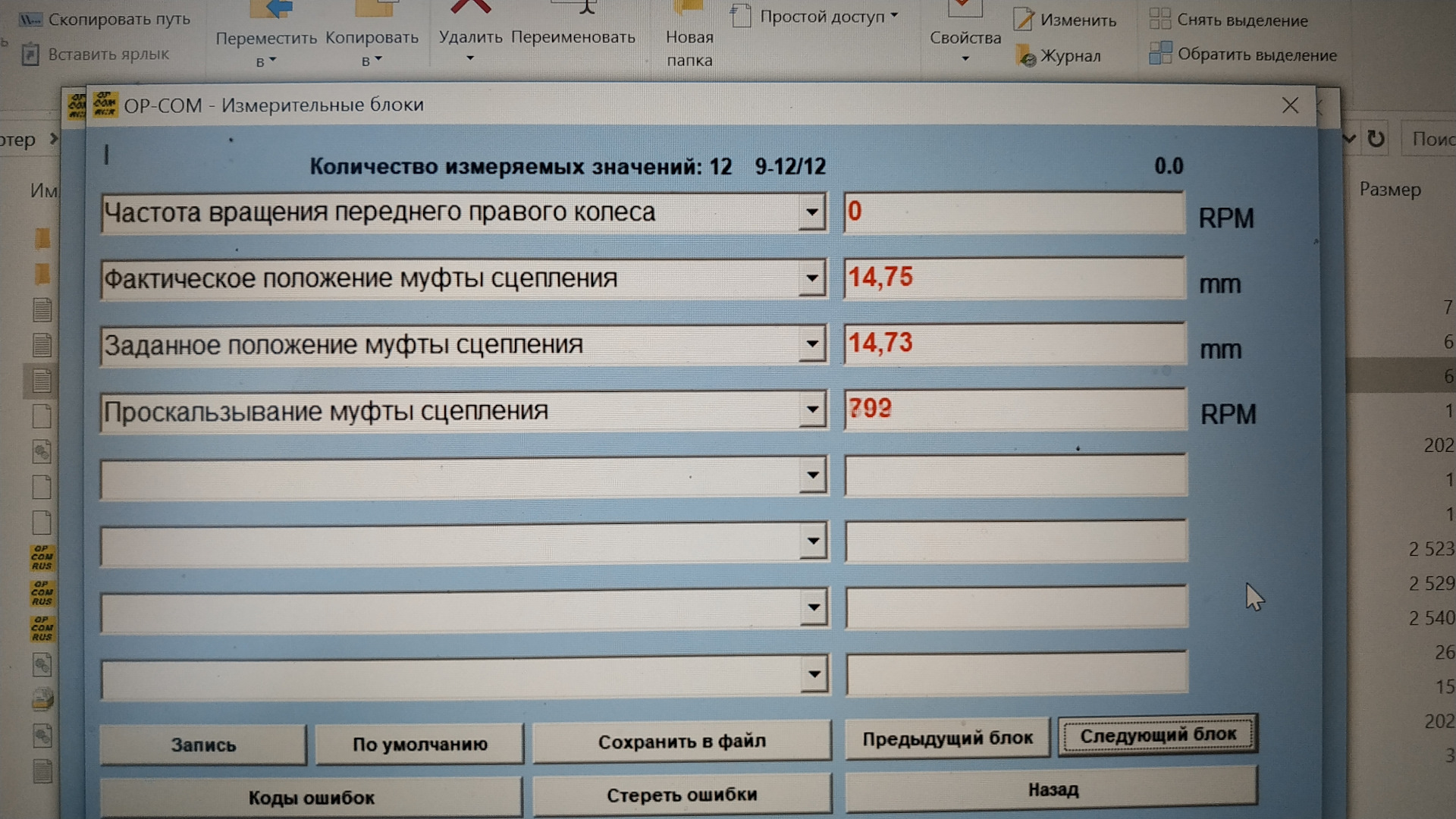Expand 'Заданное положение муфты сцепления' dropdown

click(x=812, y=344)
